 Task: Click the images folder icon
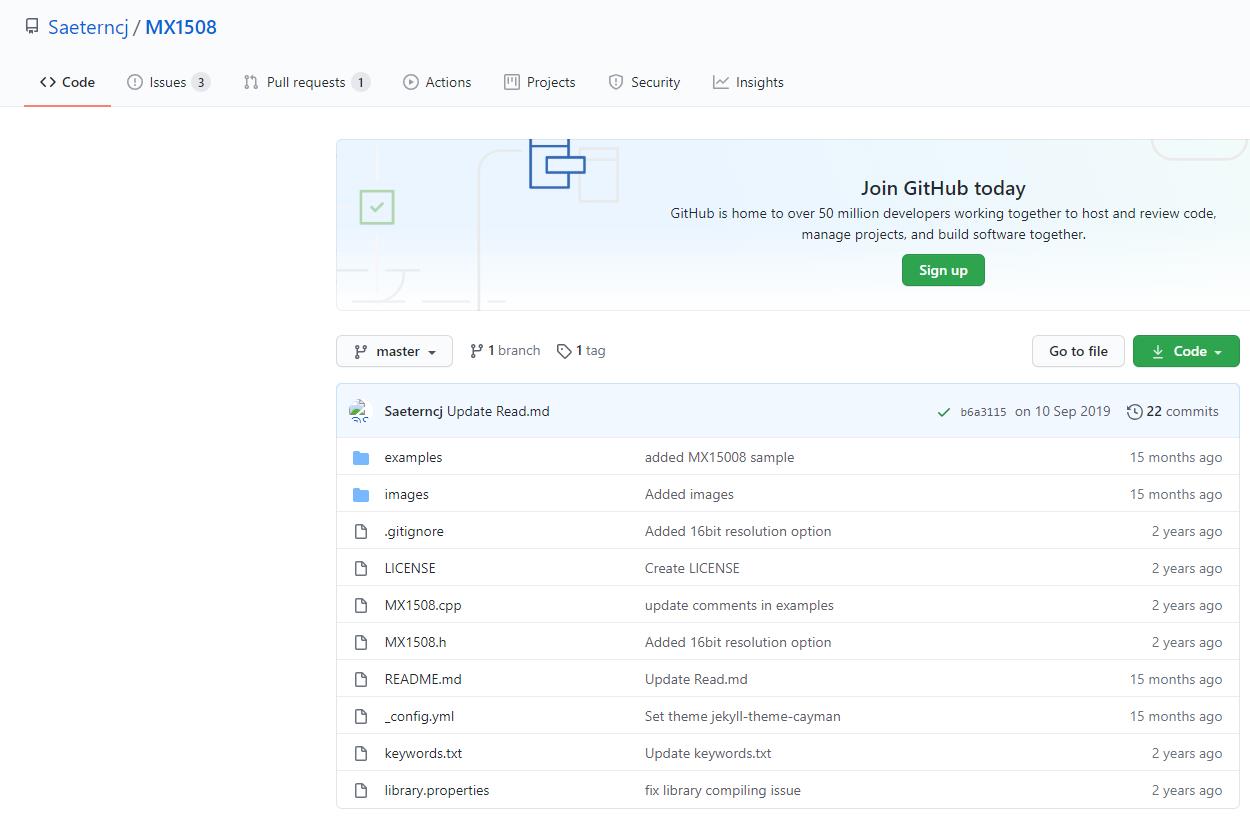coord(361,494)
